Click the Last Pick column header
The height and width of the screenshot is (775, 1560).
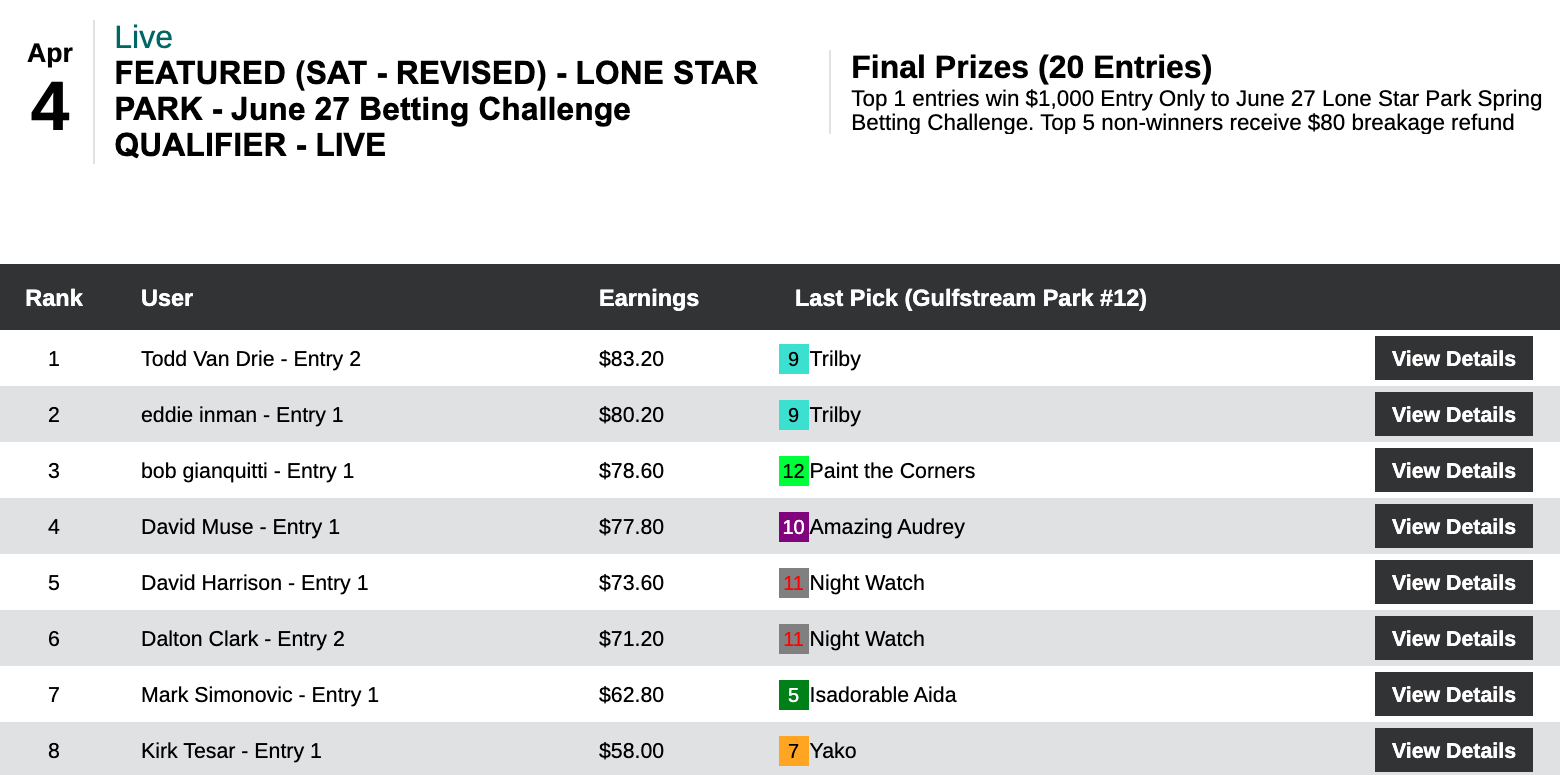click(x=970, y=298)
